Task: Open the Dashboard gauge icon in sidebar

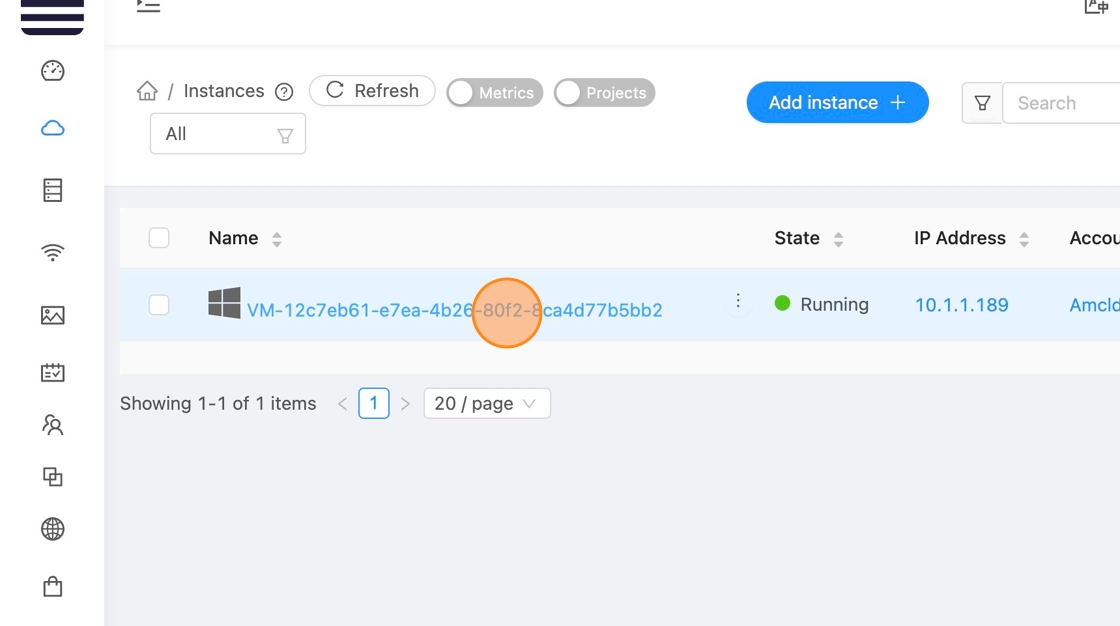Action: tap(53, 71)
